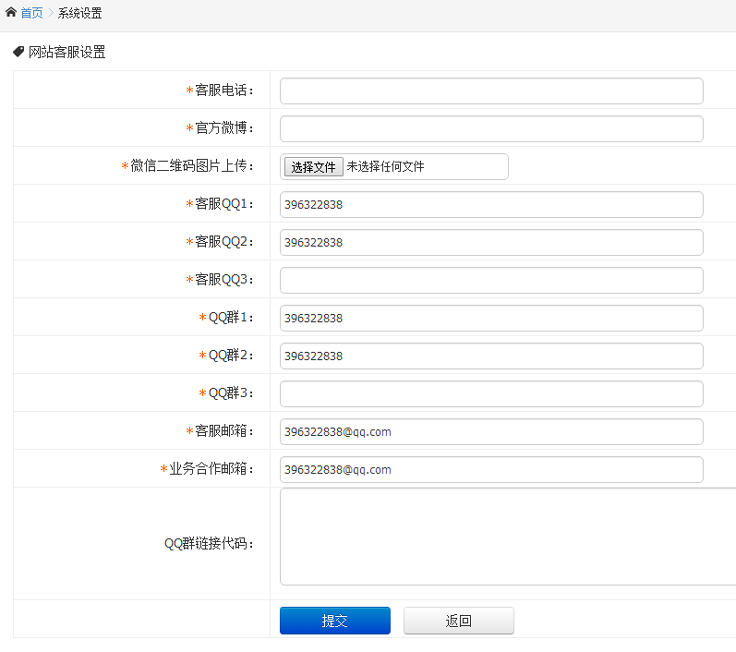Click the QQ群2 input field

pos(491,357)
